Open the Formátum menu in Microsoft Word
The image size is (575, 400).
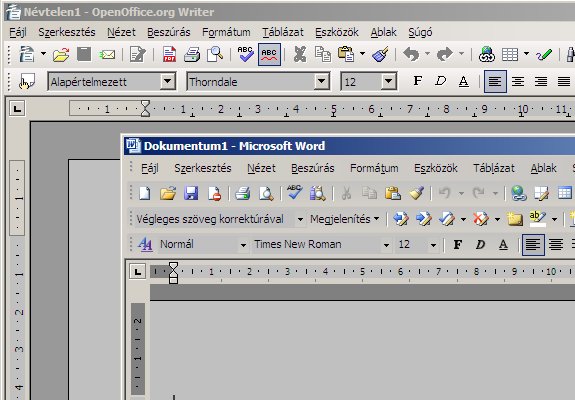pos(374,168)
